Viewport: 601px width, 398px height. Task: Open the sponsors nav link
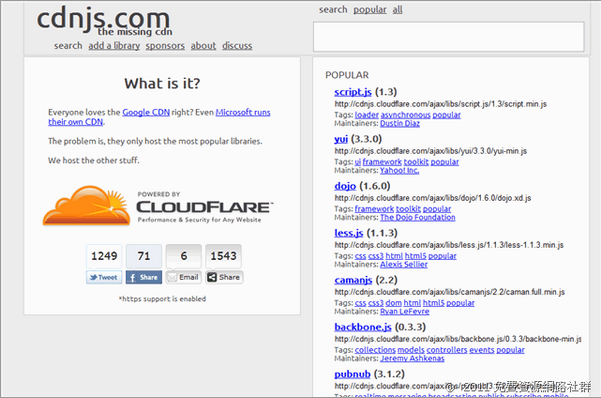pyautogui.click(x=165, y=46)
